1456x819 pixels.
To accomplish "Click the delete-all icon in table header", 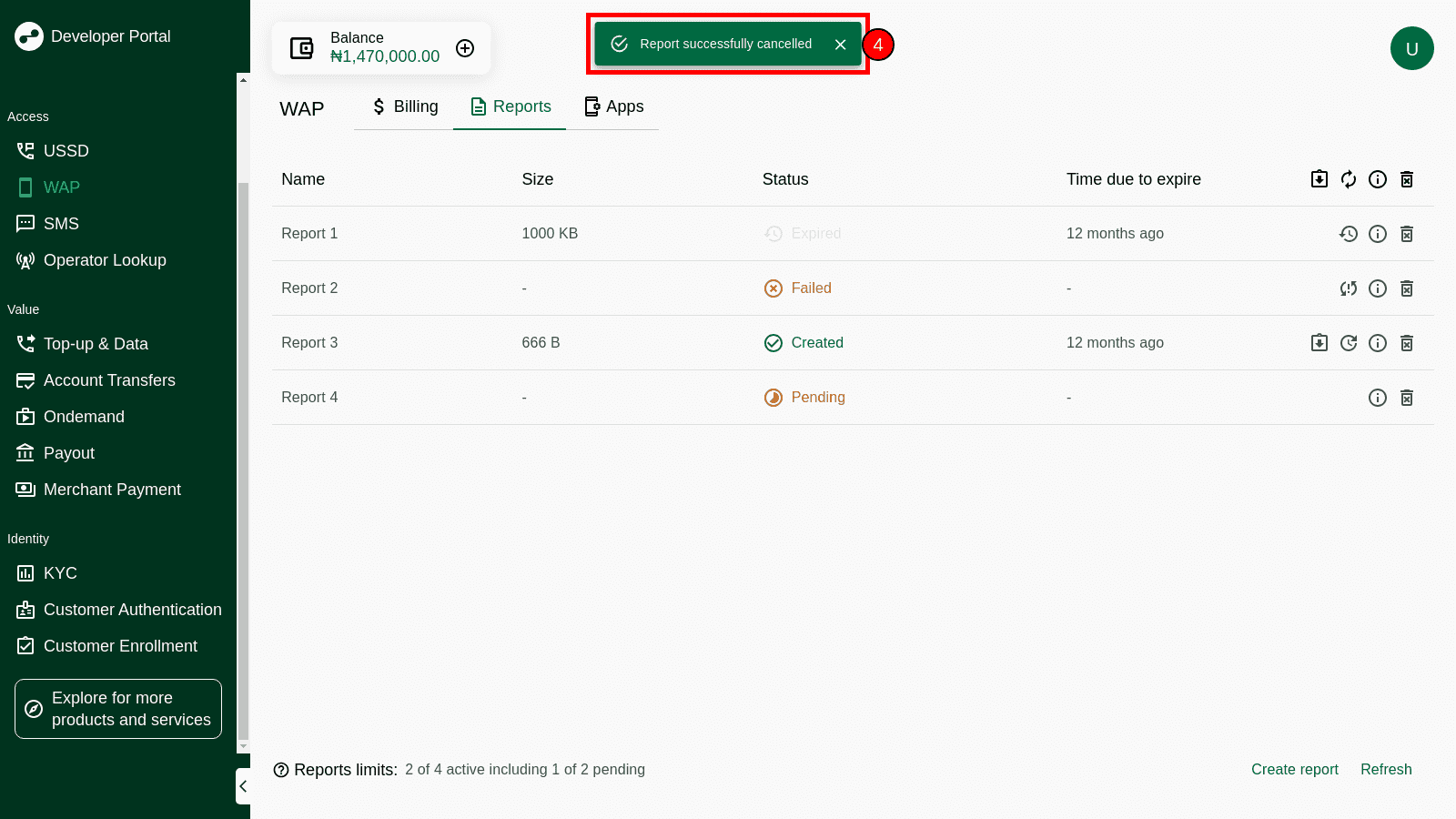I will [1406, 179].
